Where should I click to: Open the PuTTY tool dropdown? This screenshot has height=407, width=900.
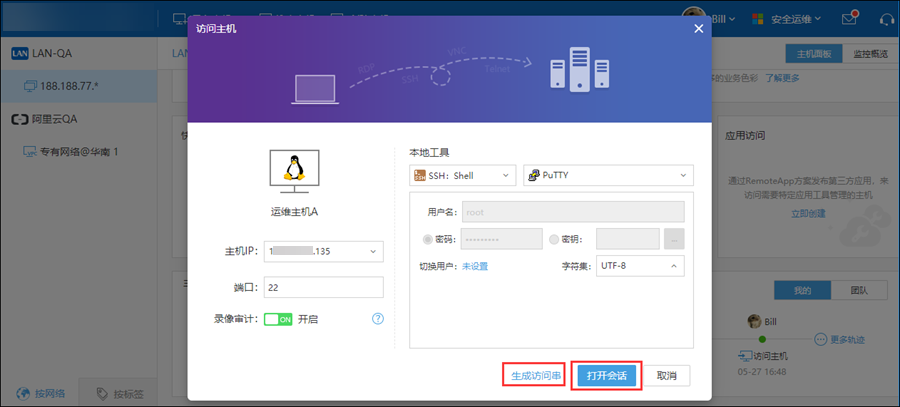tap(608, 176)
